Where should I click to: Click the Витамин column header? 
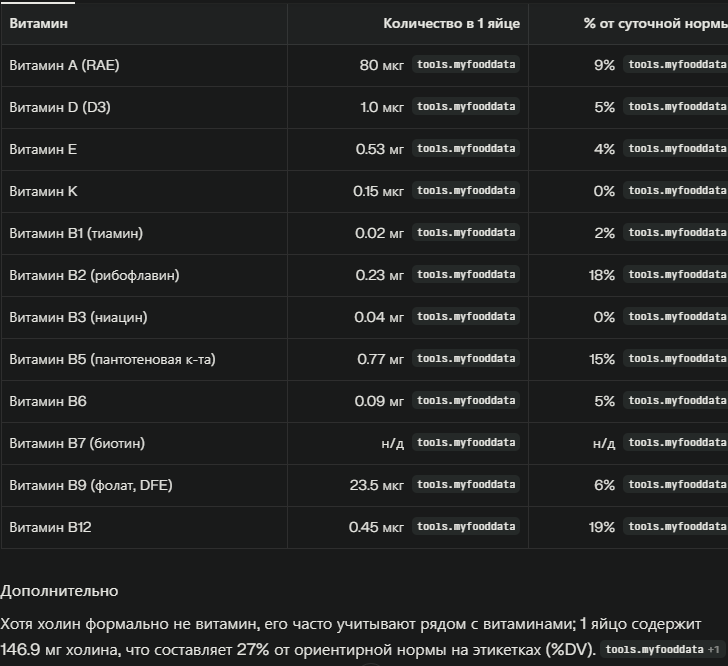click(x=39, y=23)
